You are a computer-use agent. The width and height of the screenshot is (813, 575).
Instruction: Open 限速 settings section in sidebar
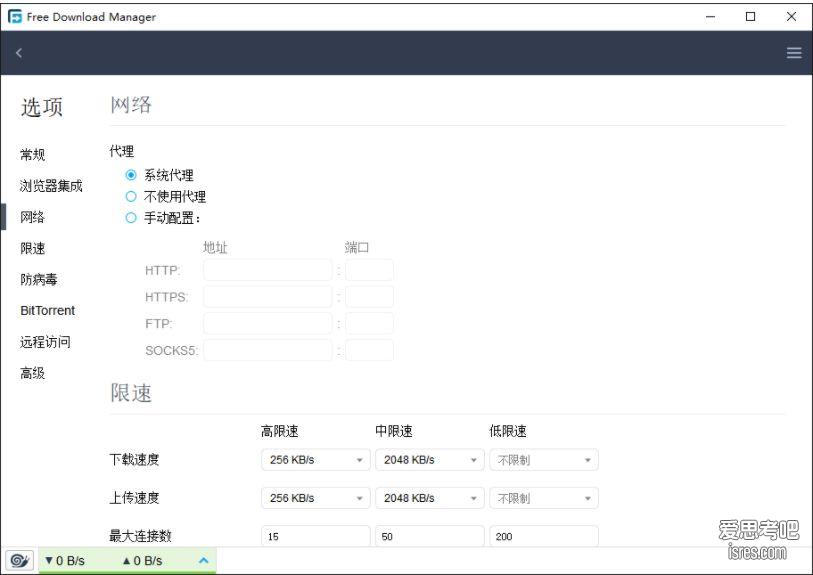(33, 248)
